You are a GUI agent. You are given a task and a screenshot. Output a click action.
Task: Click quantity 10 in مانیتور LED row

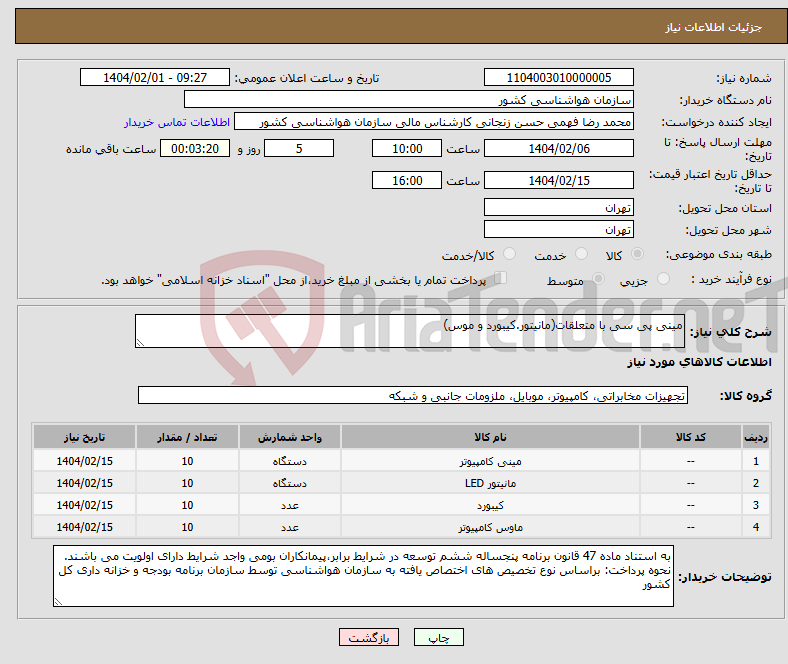187,483
